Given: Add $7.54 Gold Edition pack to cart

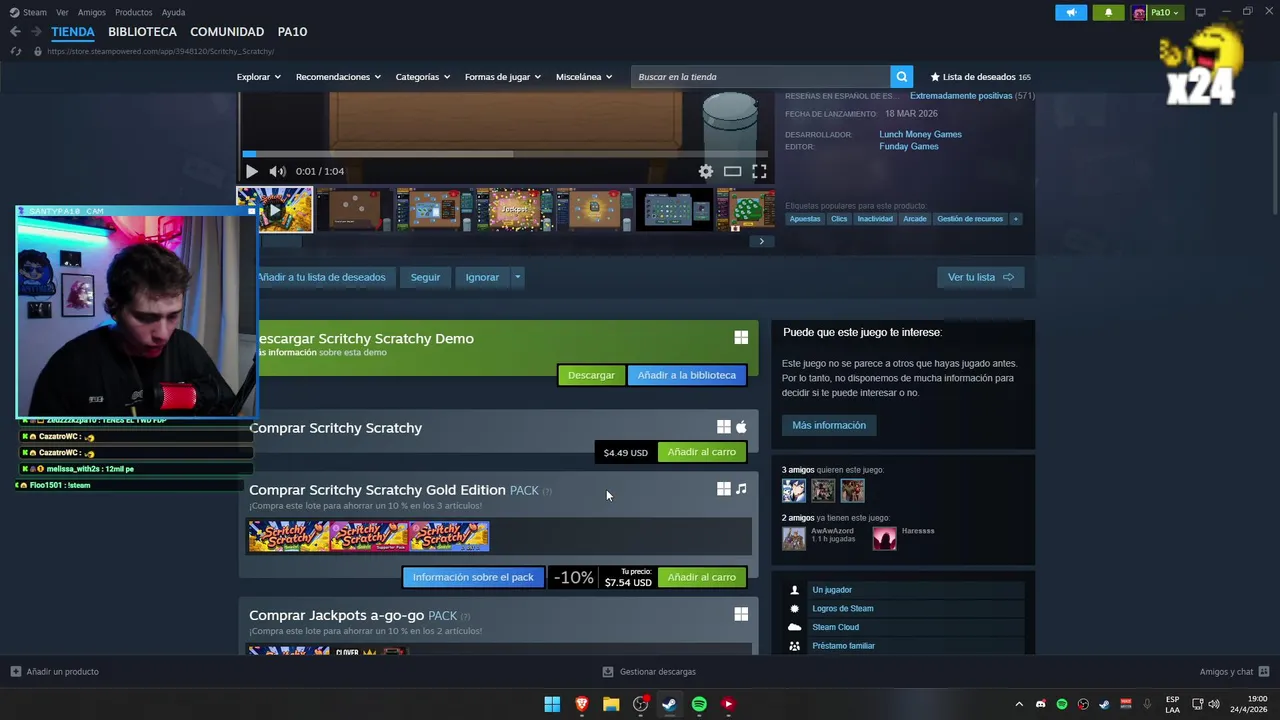Looking at the screenshot, I should (701, 577).
